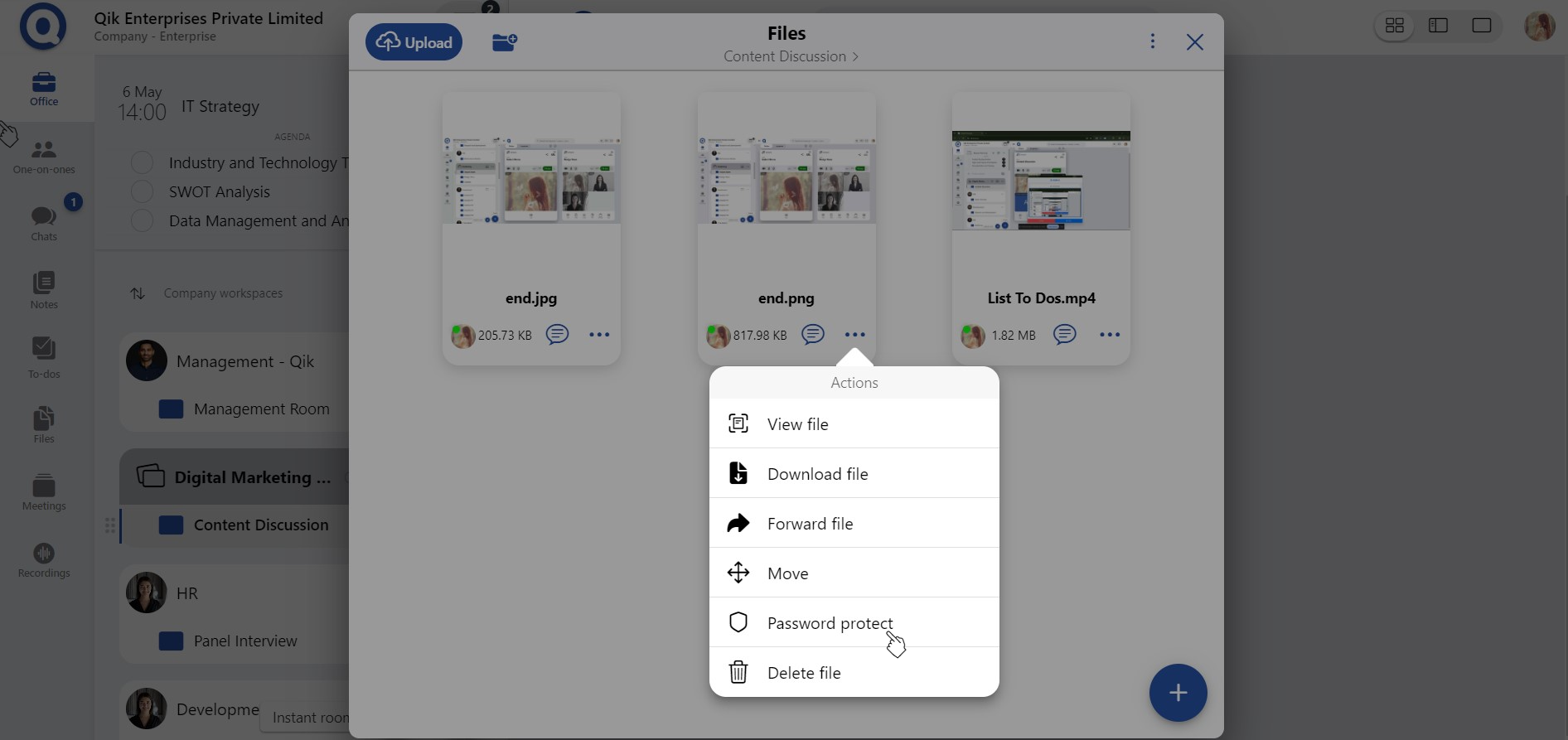
Task: Choose View file from Actions menu
Action: click(854, 423)
